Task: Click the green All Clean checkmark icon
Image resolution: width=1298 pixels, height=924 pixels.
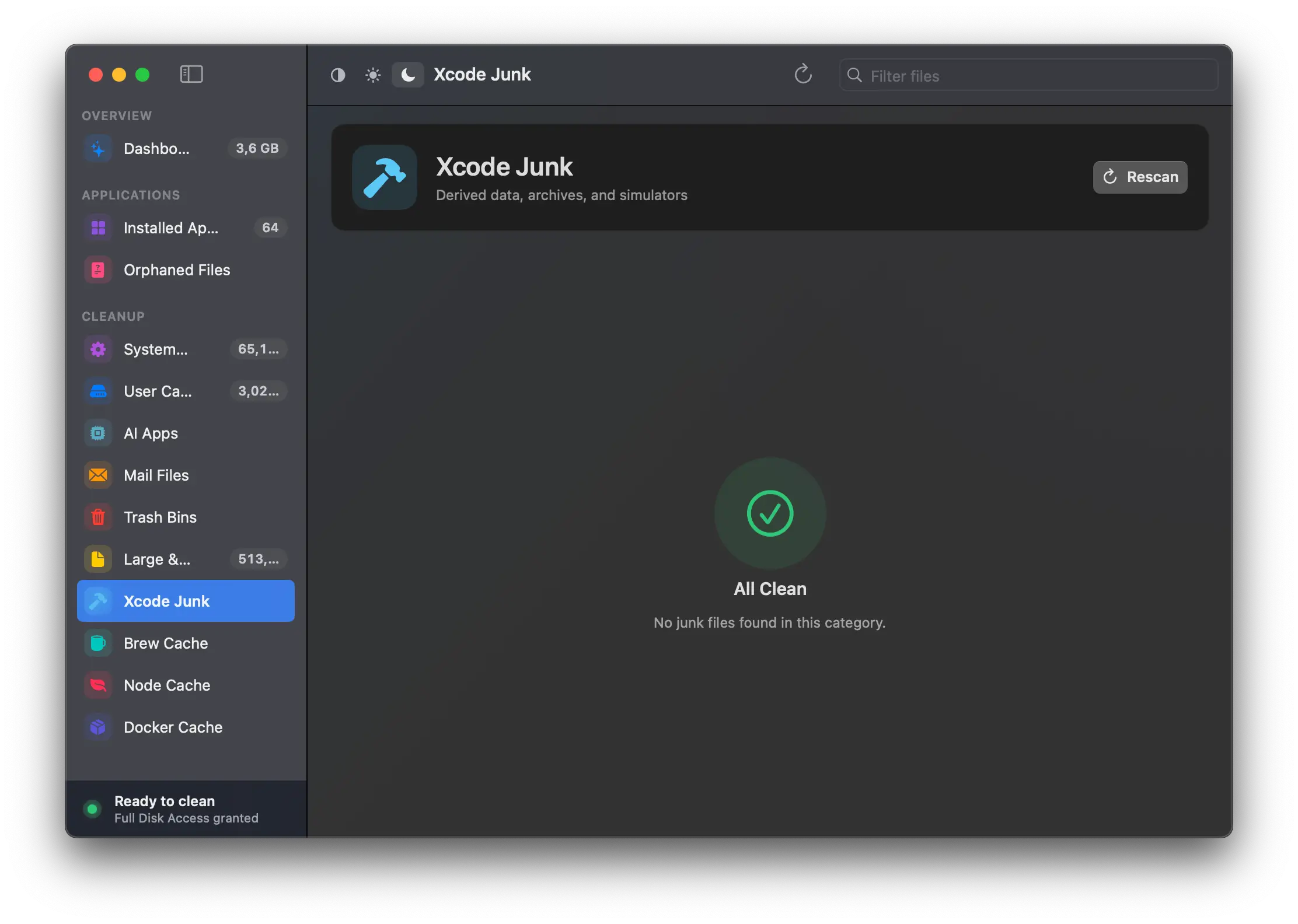Action: tap(770, 513)
